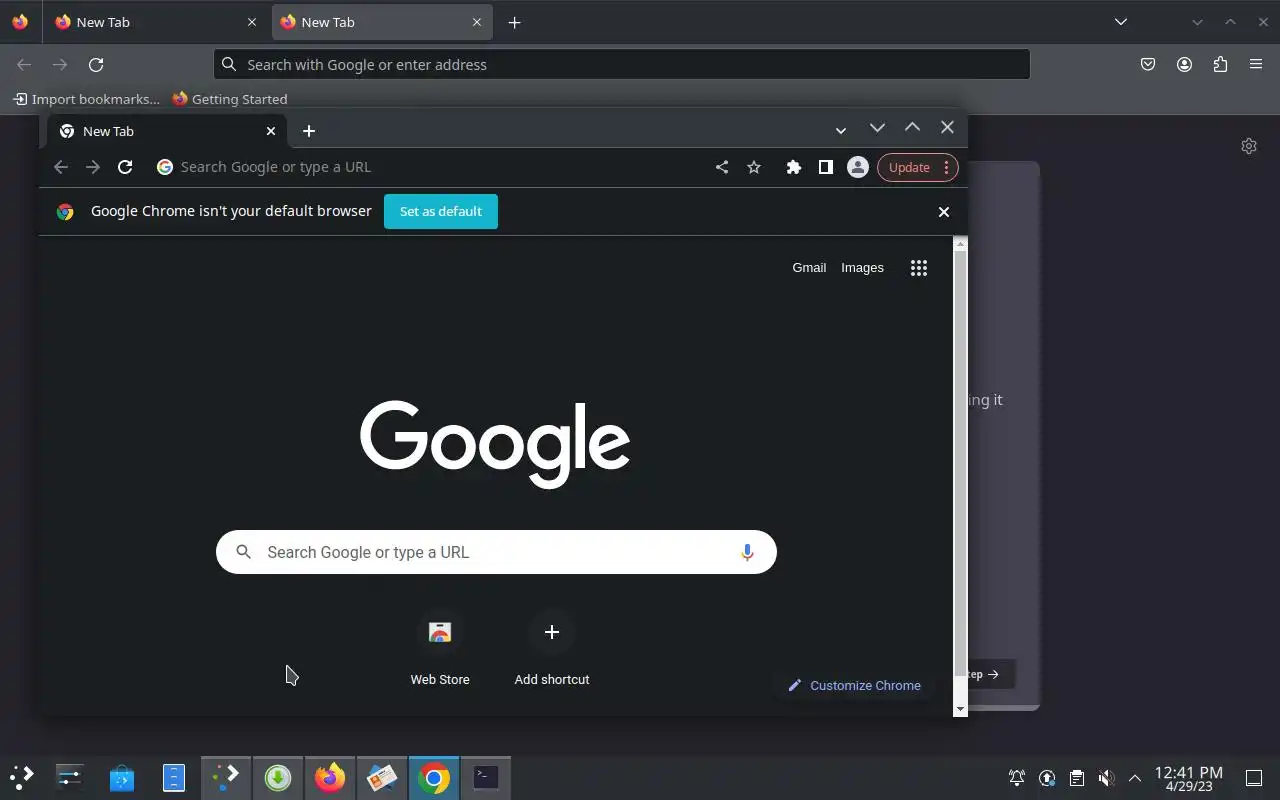Click Chrome address bar
The width and height of the screenshot is (1280, 800).
click(x=430, y=167)
